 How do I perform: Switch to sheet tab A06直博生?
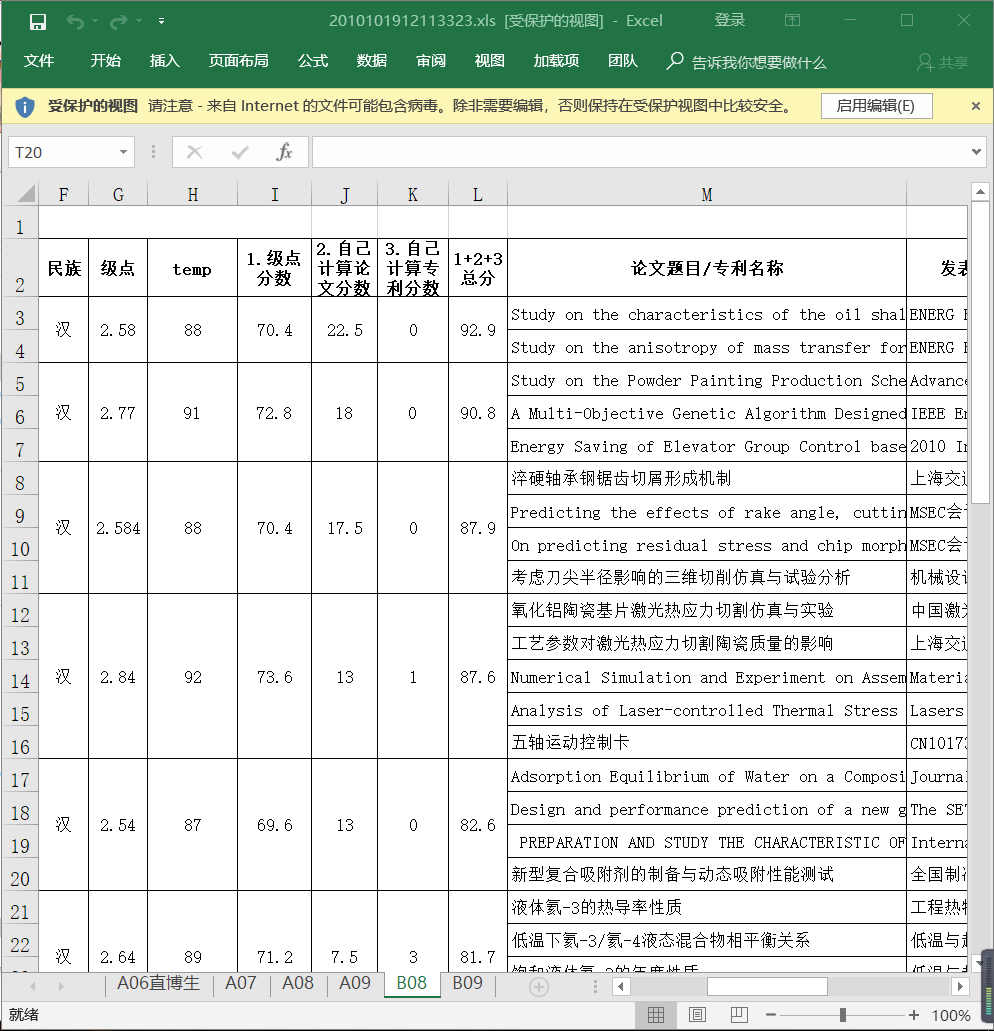point(158,984)
